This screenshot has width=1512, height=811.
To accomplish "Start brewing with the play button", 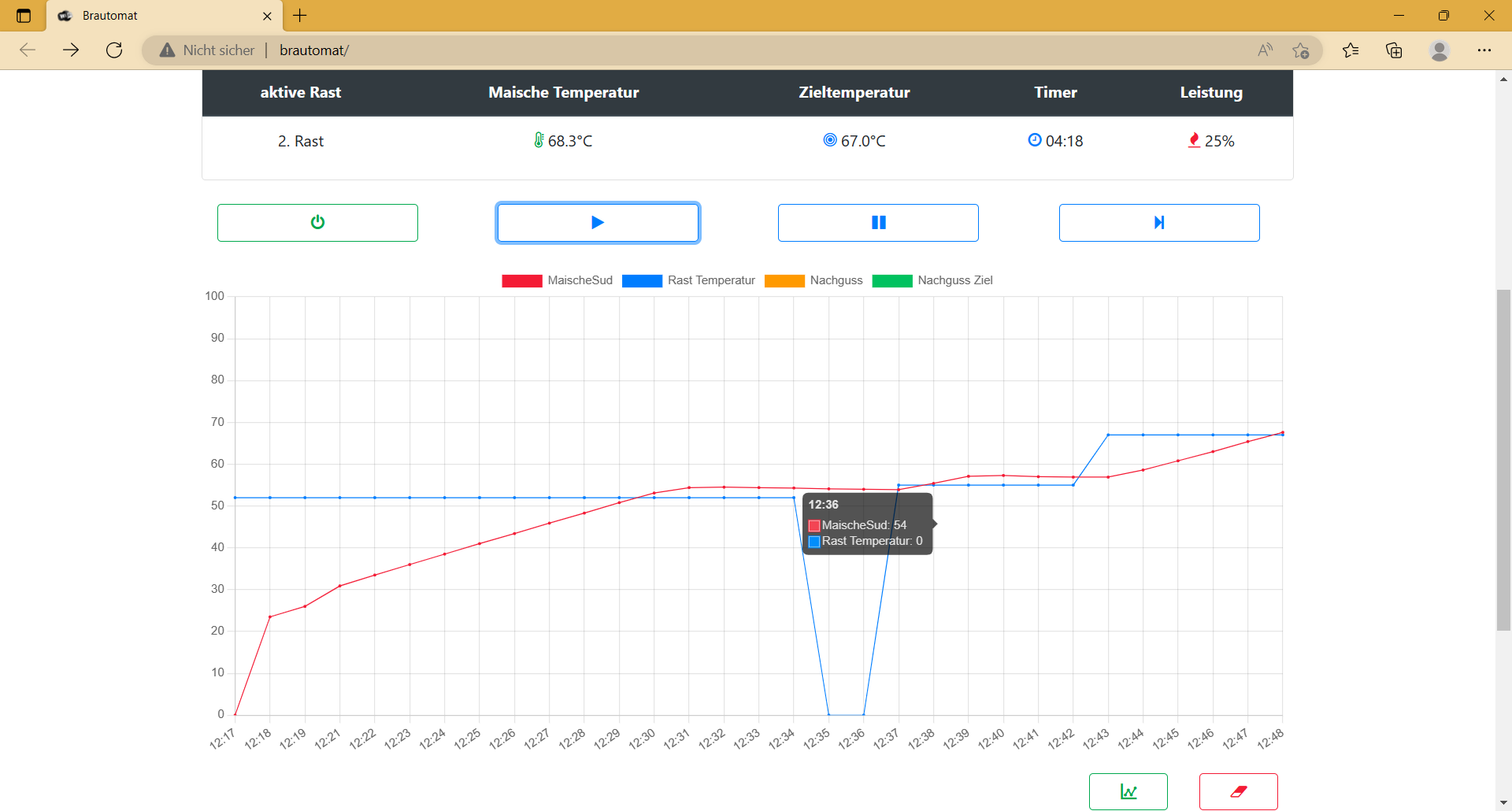I will pos(598,223).
